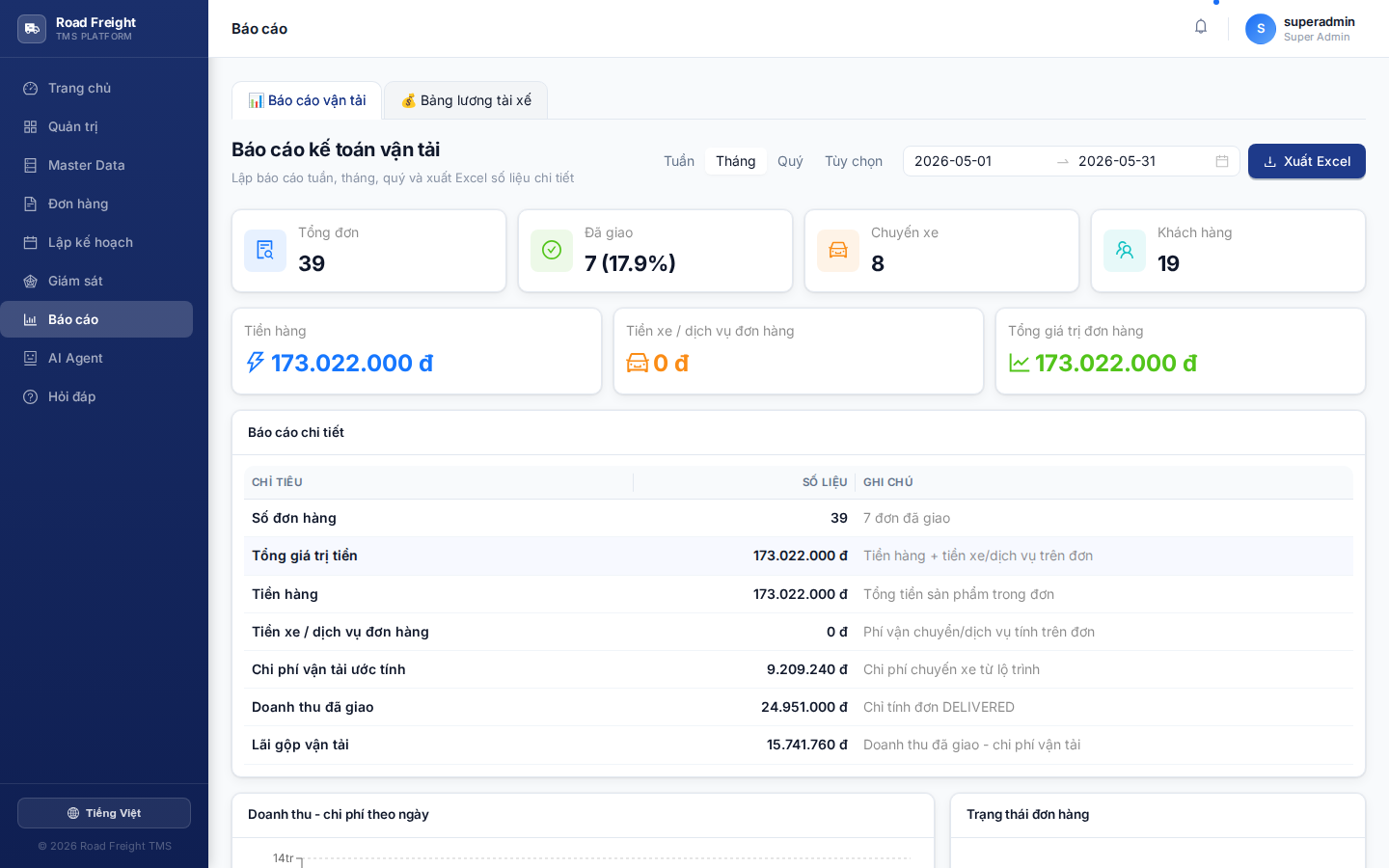Click the Tổng đơn card document icon
Image resolution: width=1389 pixels, height=868 pixels.
pos(265,251)
